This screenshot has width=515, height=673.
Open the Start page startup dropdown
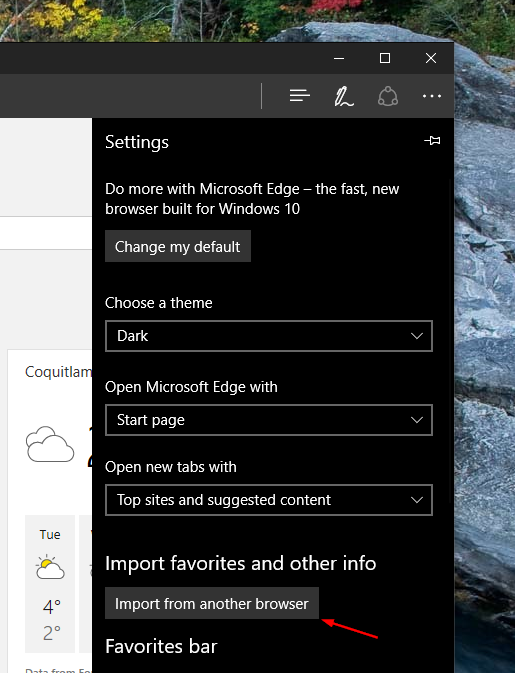[269, 420]
